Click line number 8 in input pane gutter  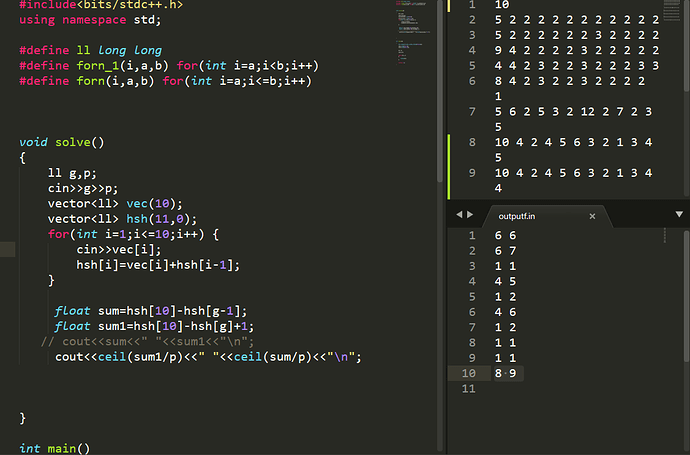pos(472,142)
